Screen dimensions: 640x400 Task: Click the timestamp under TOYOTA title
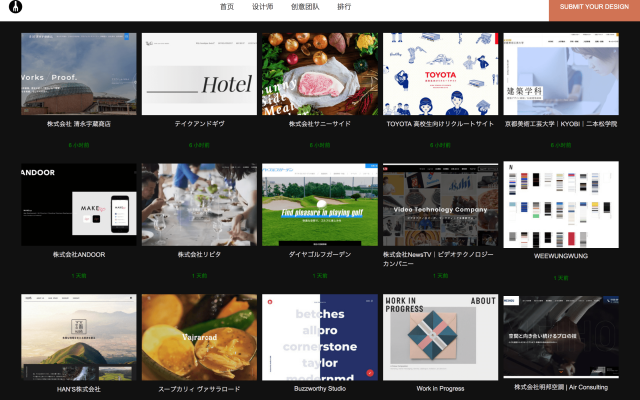pyautogui.click(x=440, y=145)
